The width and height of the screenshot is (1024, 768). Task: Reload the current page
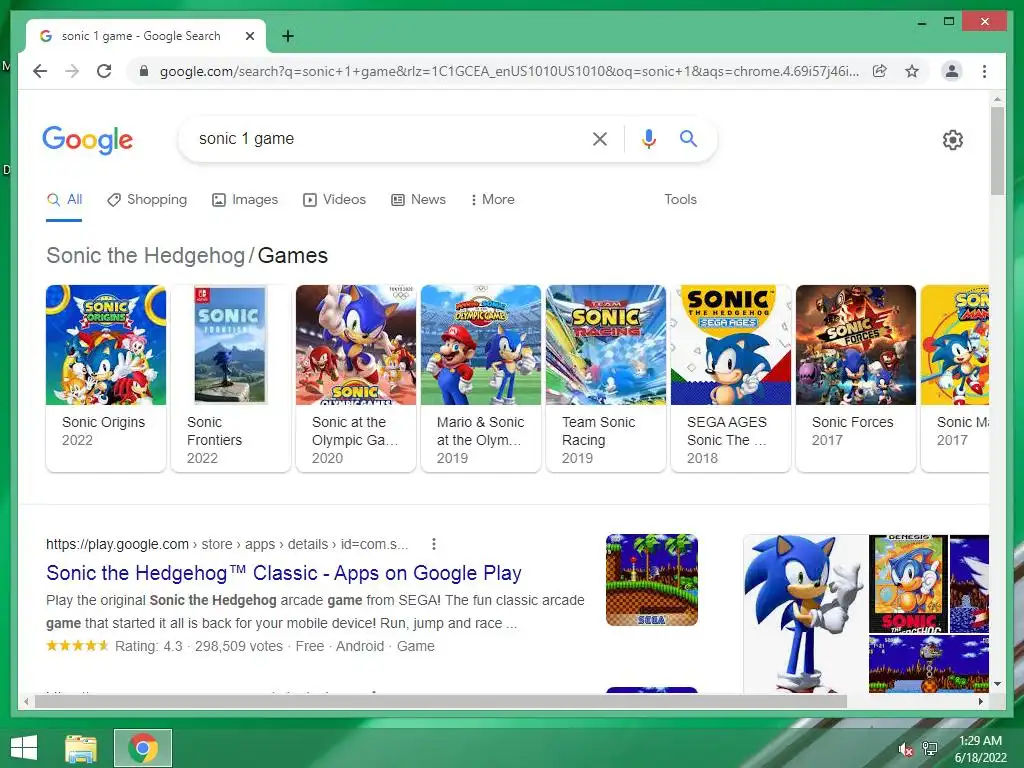pos(104,71)
